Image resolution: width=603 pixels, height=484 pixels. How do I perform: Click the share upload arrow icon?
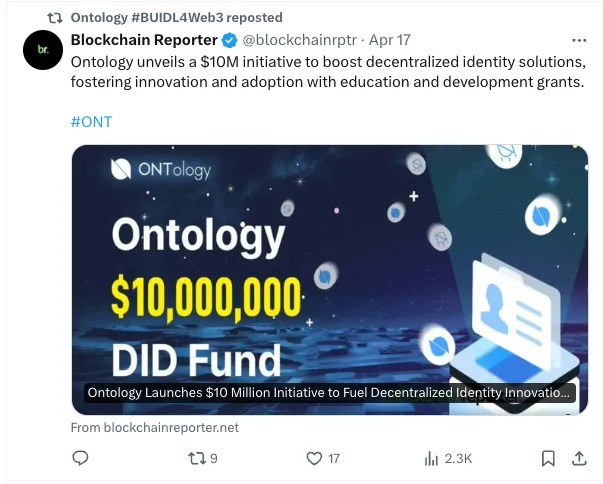(x=578, y=458)
